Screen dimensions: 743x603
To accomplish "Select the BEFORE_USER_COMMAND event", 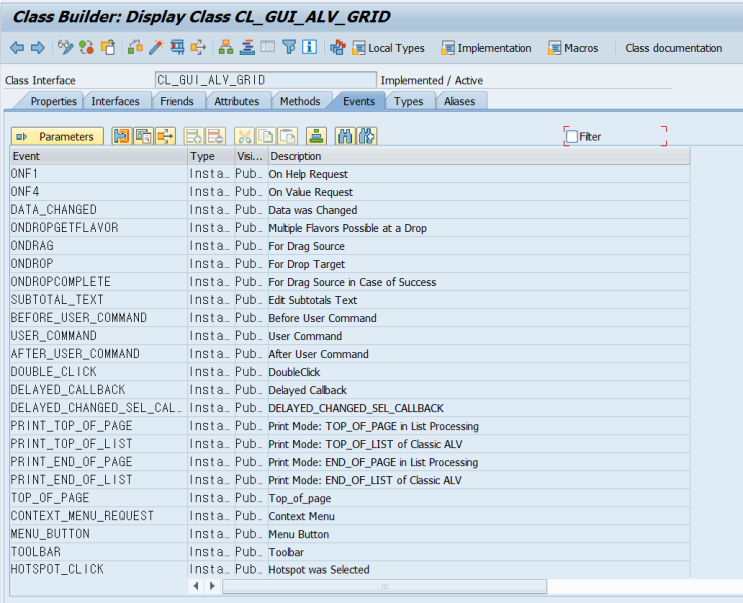I will pos(99,318).
